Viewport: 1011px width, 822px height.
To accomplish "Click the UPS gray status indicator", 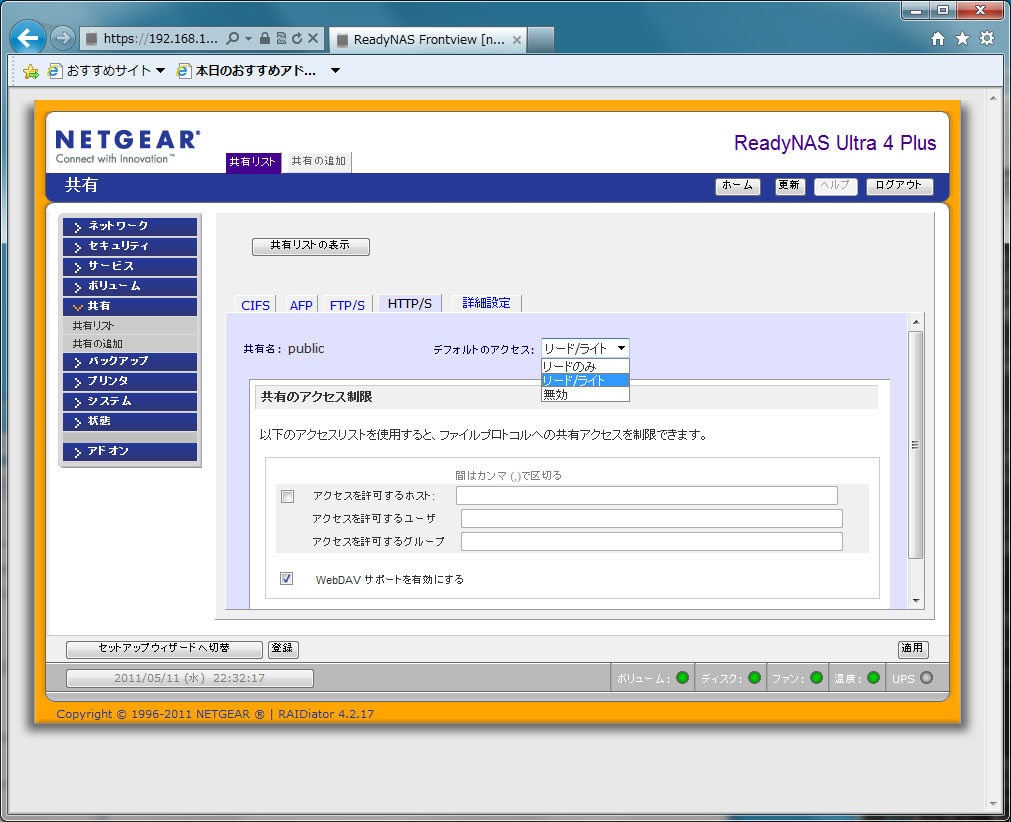I will click(x=926, y=678).
